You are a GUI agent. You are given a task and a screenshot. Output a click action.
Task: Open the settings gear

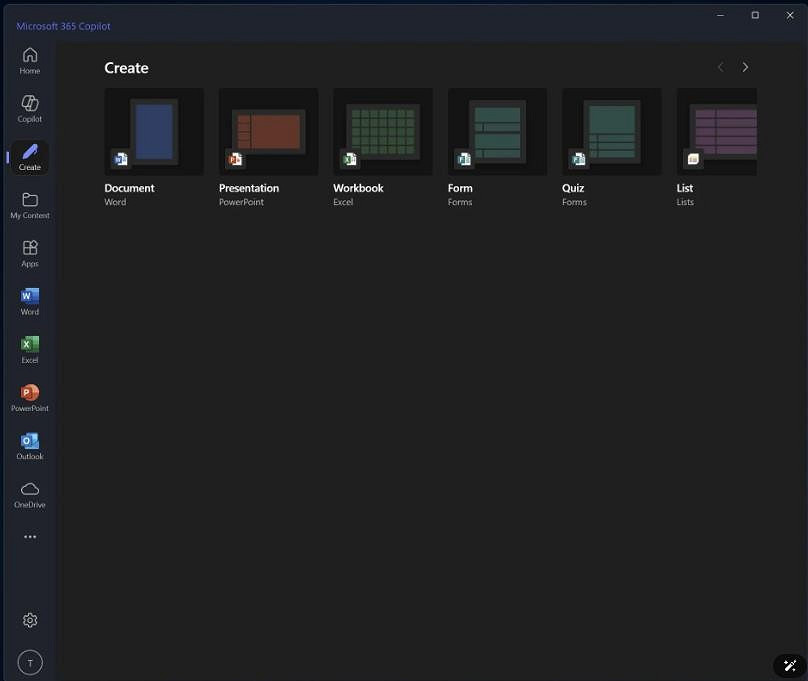point(29,620)
